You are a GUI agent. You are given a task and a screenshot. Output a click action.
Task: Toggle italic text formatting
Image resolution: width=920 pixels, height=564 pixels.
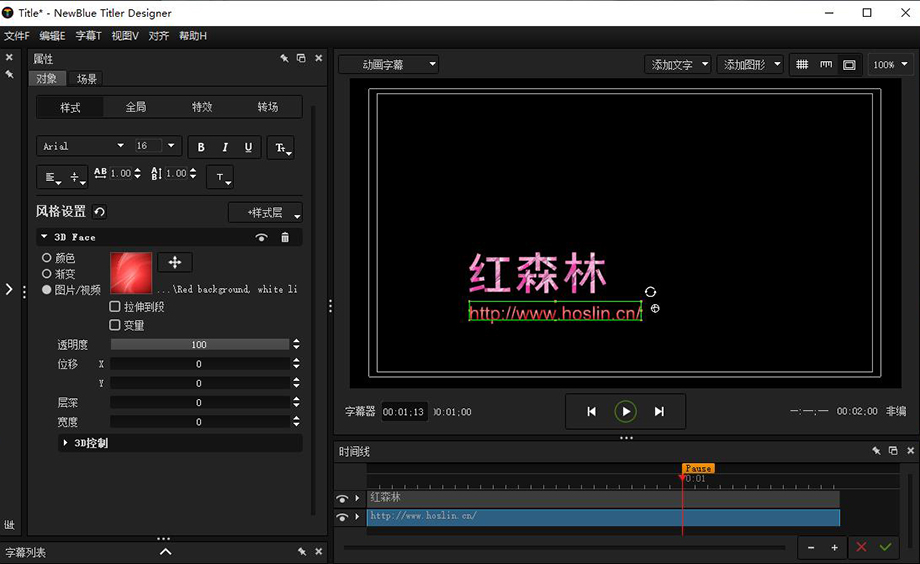(x=225, y=147)
